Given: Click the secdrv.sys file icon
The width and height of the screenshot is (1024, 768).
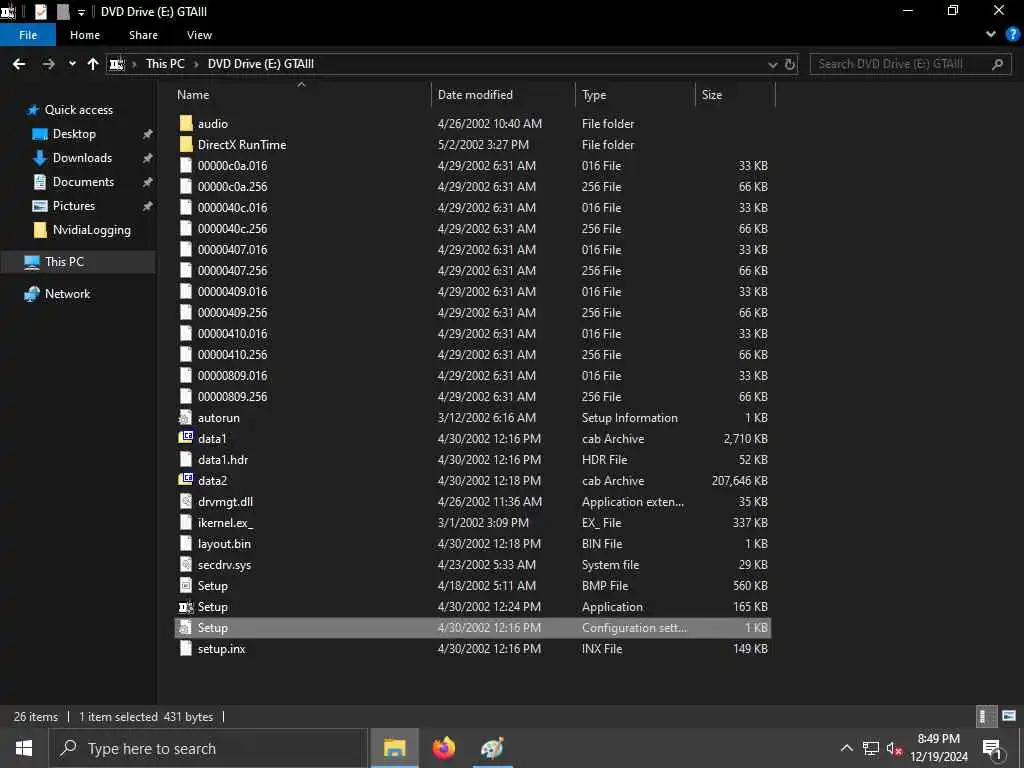Looking at the screenshot, I should 186,564.
